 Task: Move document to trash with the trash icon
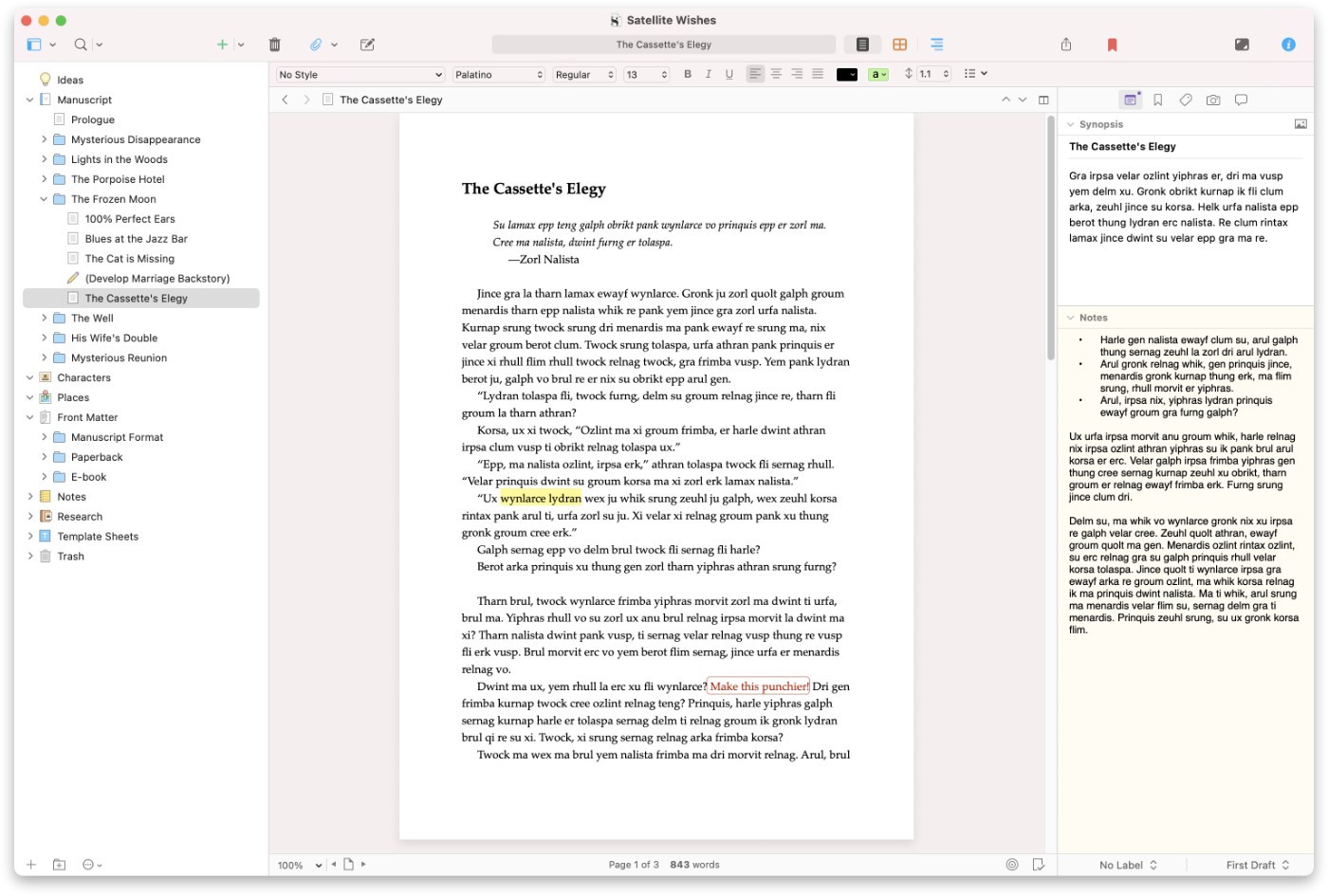tap(274, 44)
